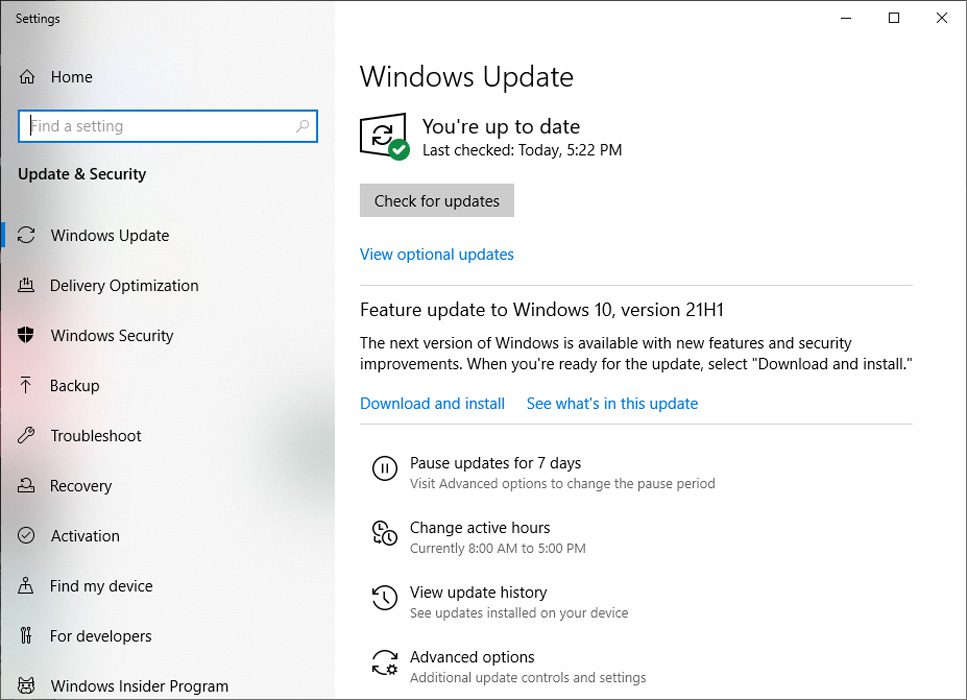This screenshot has width=967, height=700.
Task: Focus the Find a setting search box
Action: [168, 126]
